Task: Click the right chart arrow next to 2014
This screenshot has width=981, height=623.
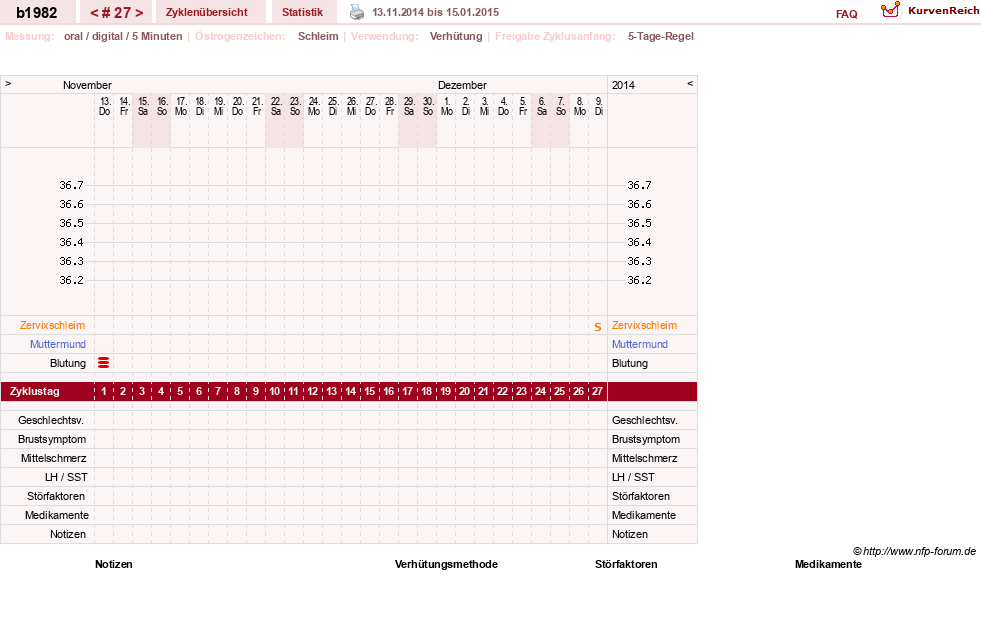Action: pos(690,83)
